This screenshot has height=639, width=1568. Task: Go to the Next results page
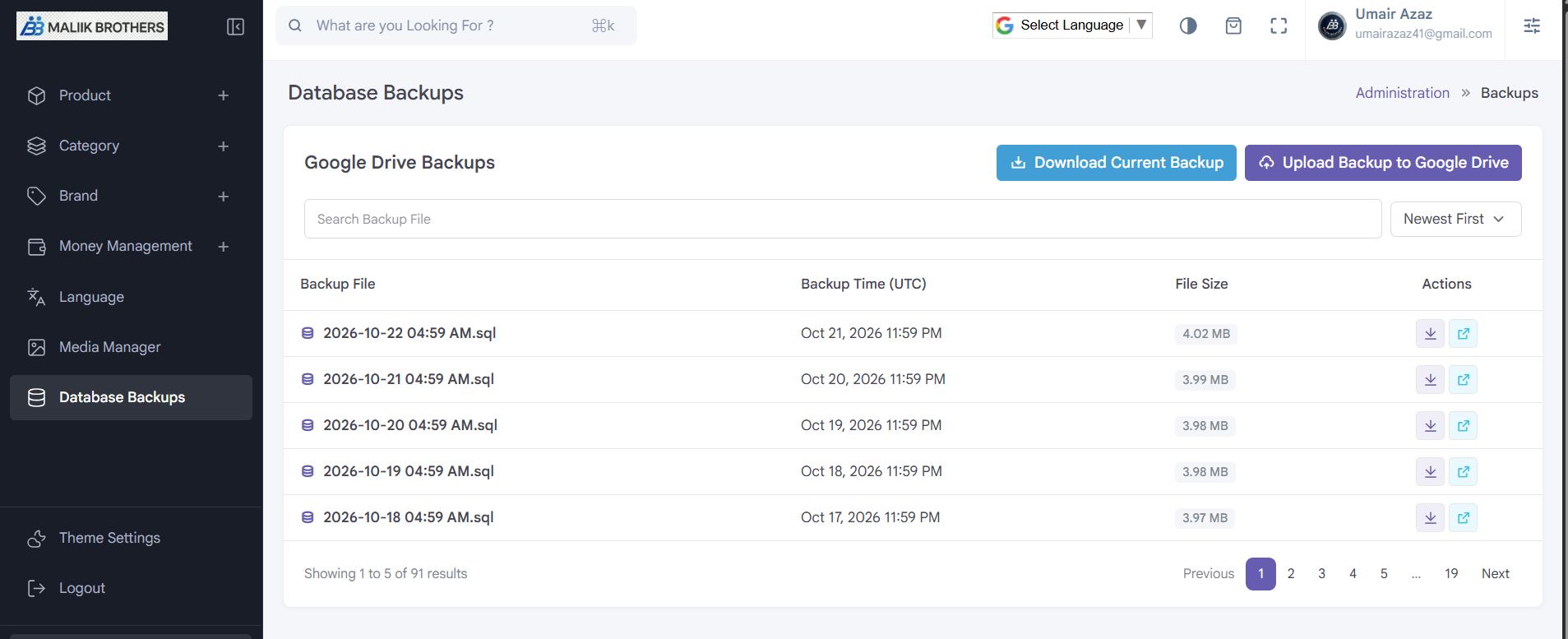pyautogui.click(x=1496, y=574)
